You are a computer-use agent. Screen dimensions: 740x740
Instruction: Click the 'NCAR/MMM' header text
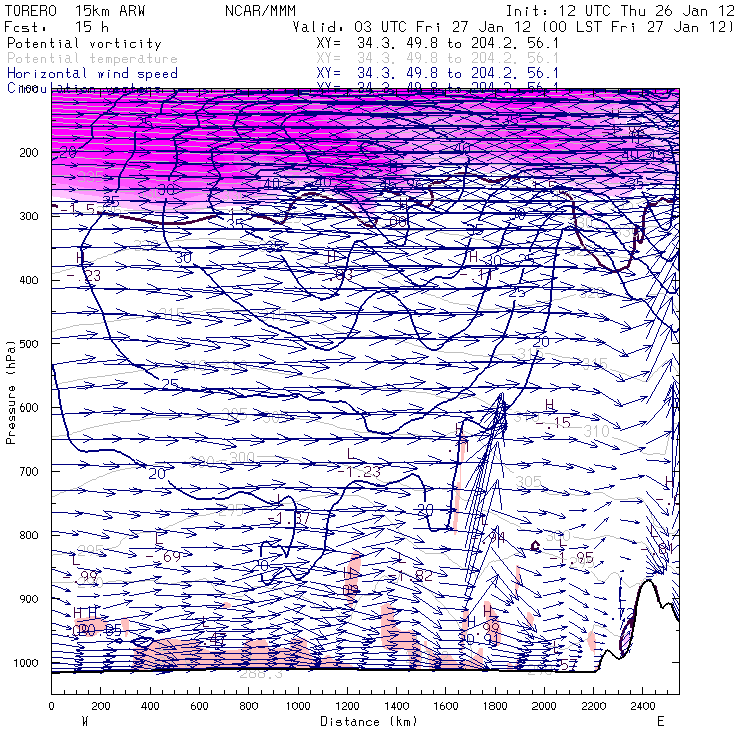click(x=261, y=11)
